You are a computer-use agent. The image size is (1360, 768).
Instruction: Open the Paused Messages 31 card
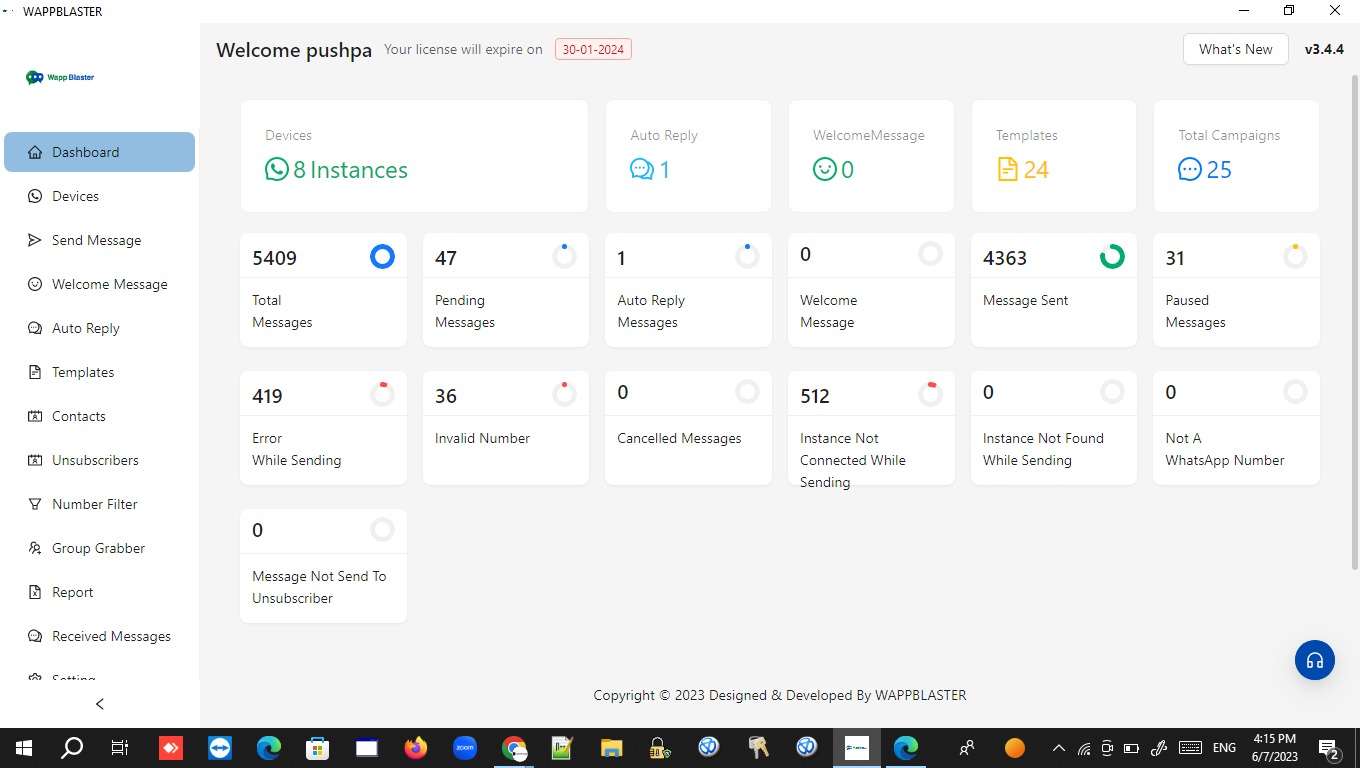(x=1236, y=290)
